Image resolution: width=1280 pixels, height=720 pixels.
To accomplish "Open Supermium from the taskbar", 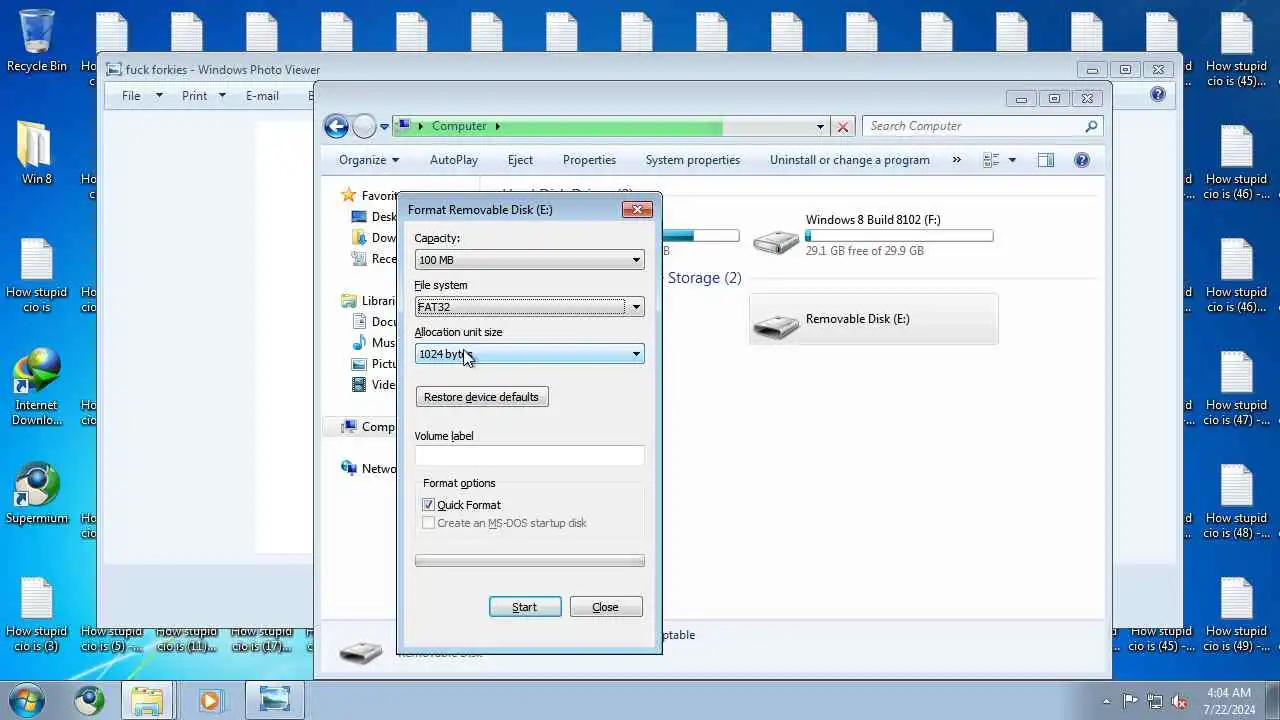I will [89, 700].
